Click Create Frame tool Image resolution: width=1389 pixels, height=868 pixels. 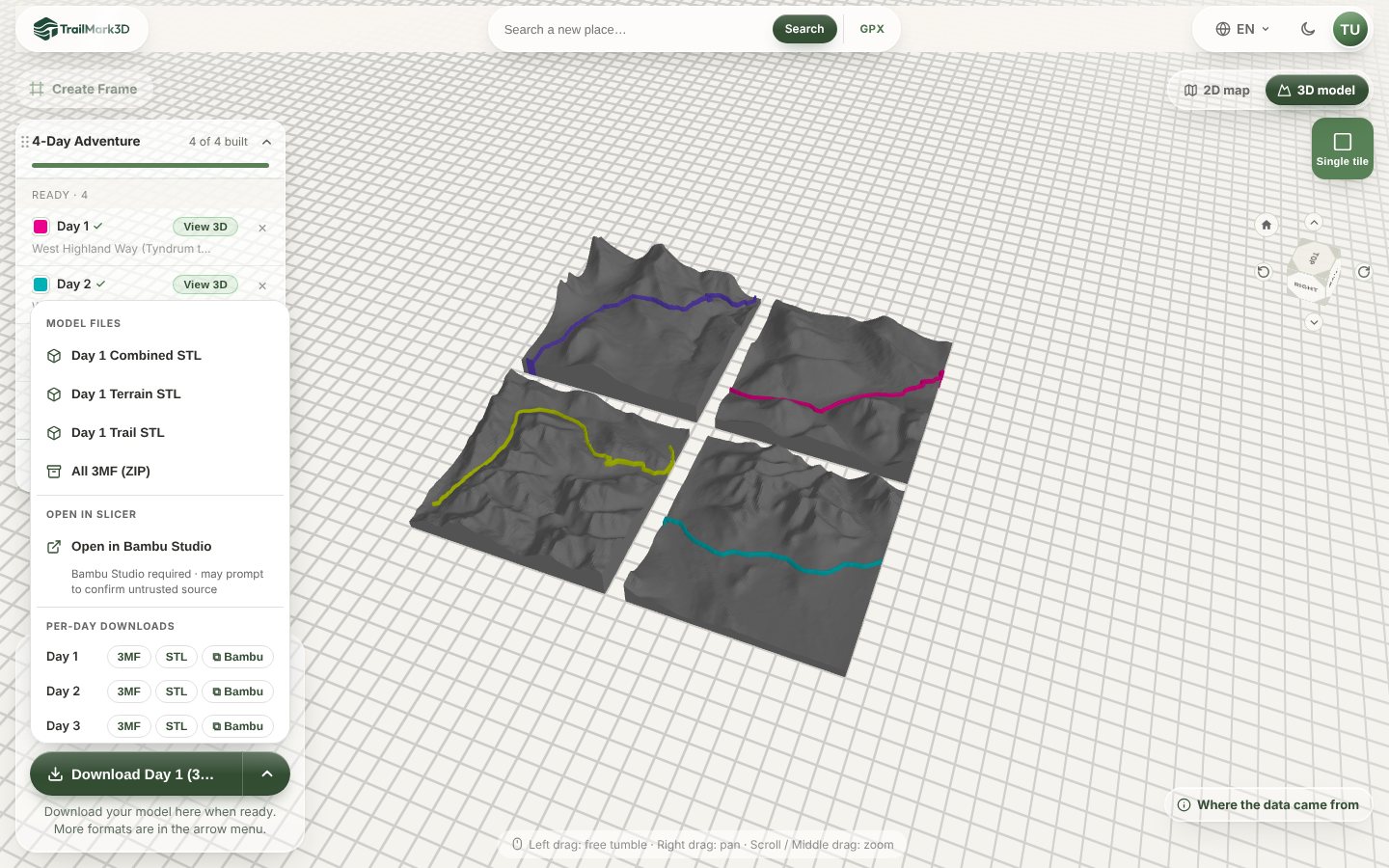click(x=84, y=89)
